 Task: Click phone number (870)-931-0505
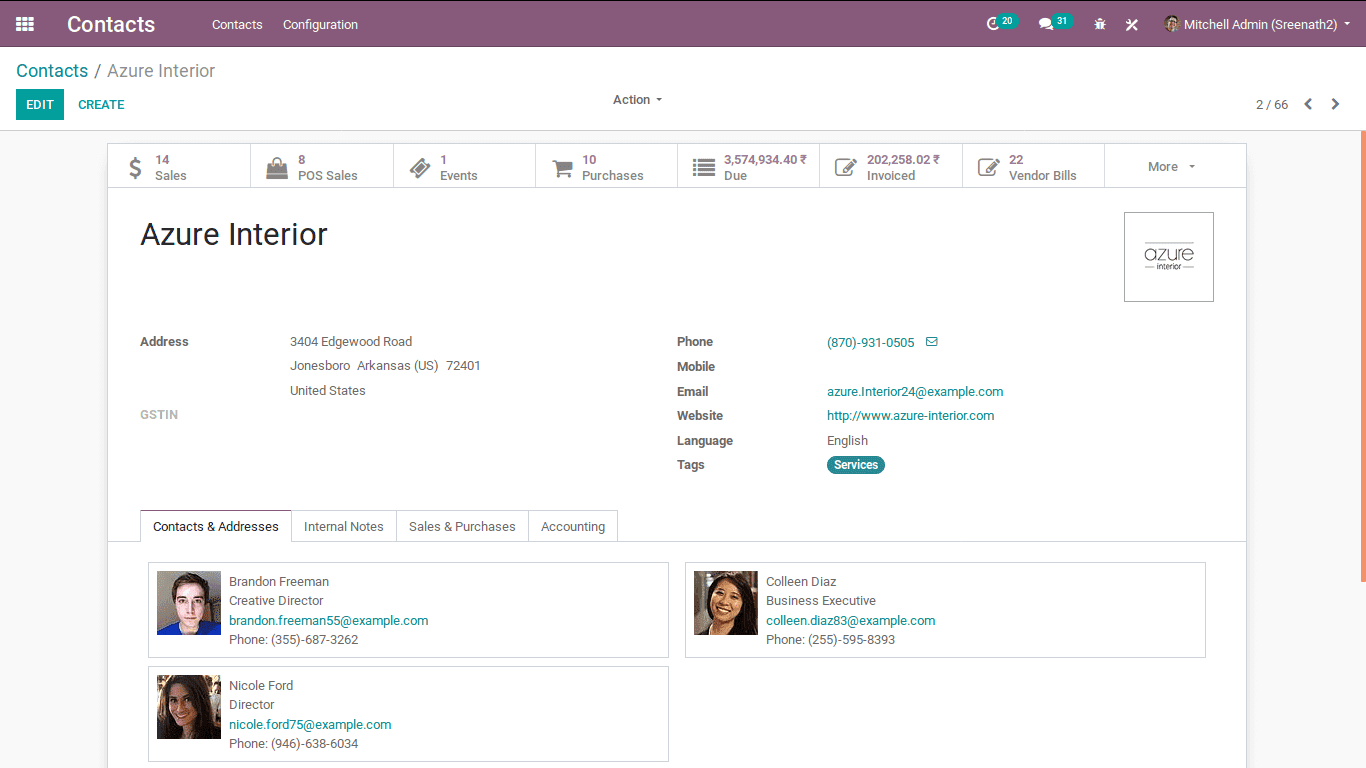870,343
